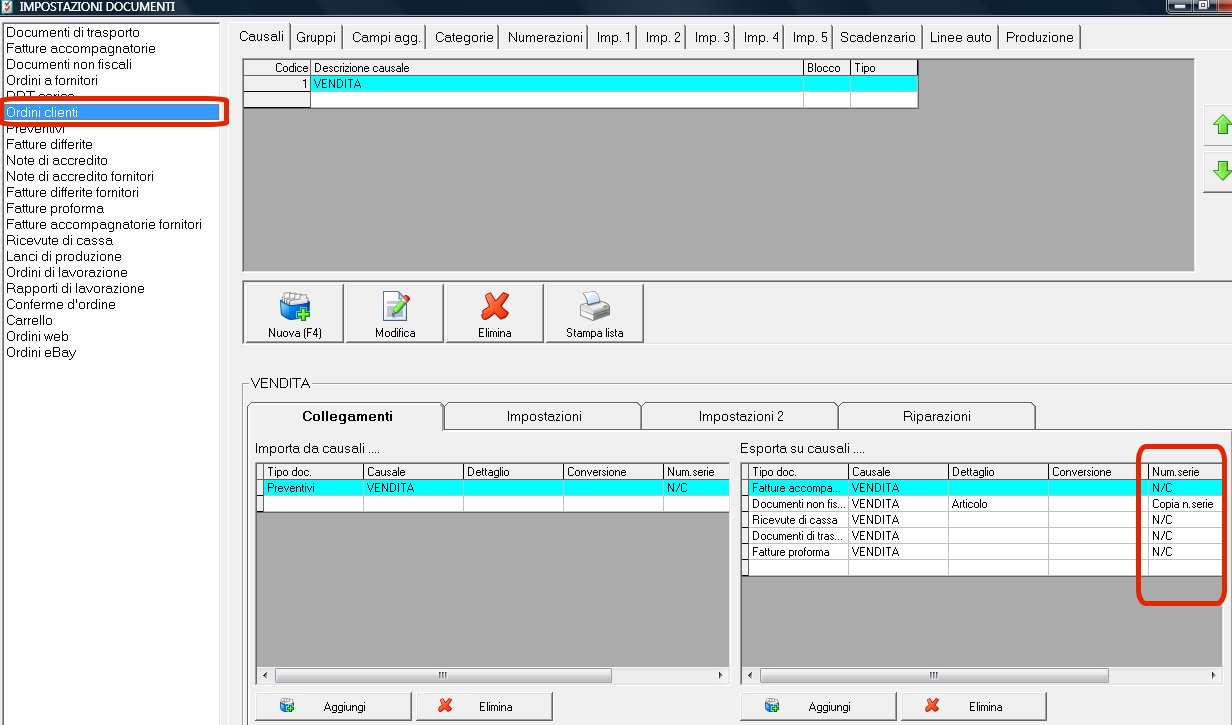The height and width of the screenshot is (725, 1232).
Task: Select Lanci di produzione
Action: [64, 256]
